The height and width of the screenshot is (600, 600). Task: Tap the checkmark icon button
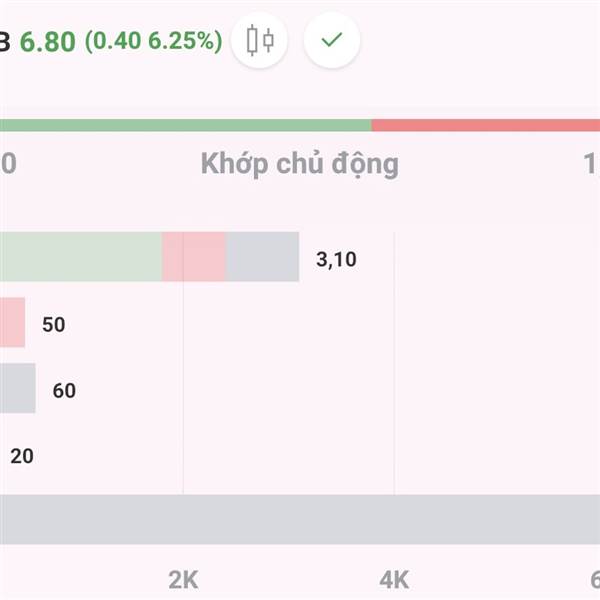click(x=332, y=41)
